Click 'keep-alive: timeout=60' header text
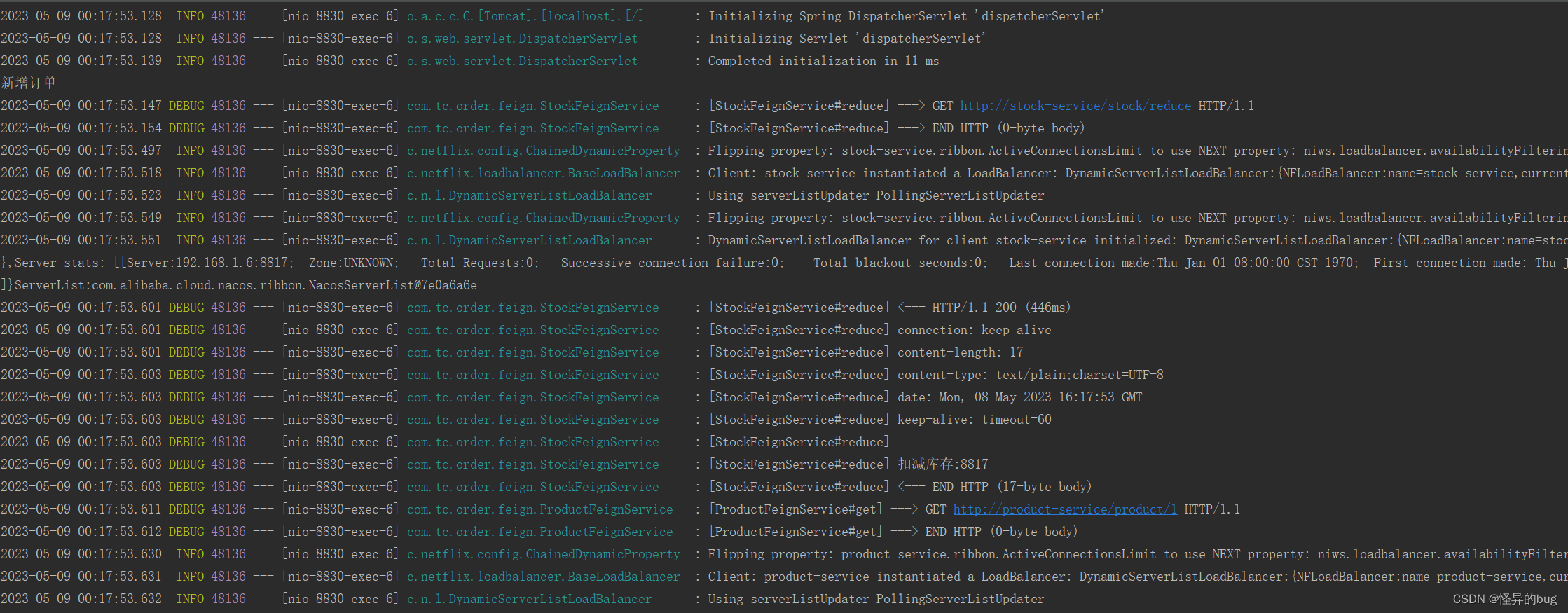The width and height of the screenshot is (1568, 613). tap(975, 420)
